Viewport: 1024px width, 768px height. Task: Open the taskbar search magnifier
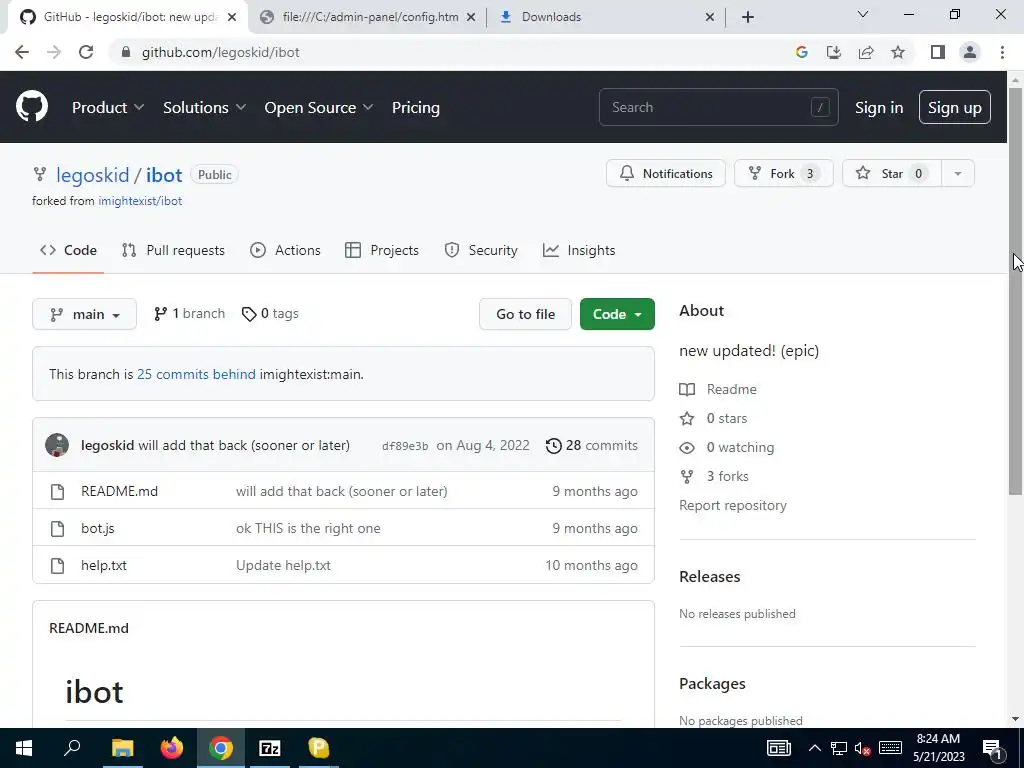pos(72,748)
